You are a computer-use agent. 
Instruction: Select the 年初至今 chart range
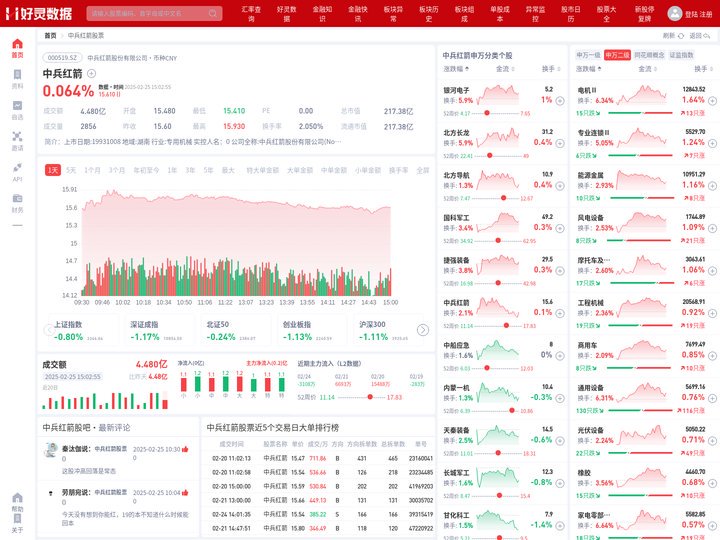click(x=146, y=170)
